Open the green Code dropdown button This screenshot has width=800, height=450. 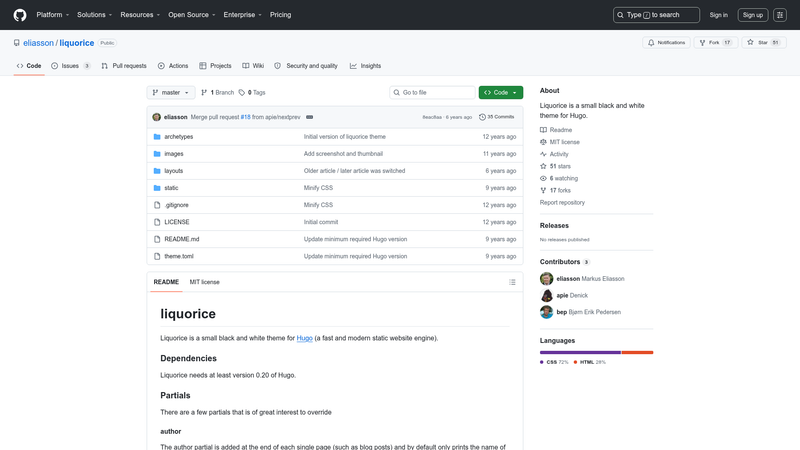click(x=501, y=93)
